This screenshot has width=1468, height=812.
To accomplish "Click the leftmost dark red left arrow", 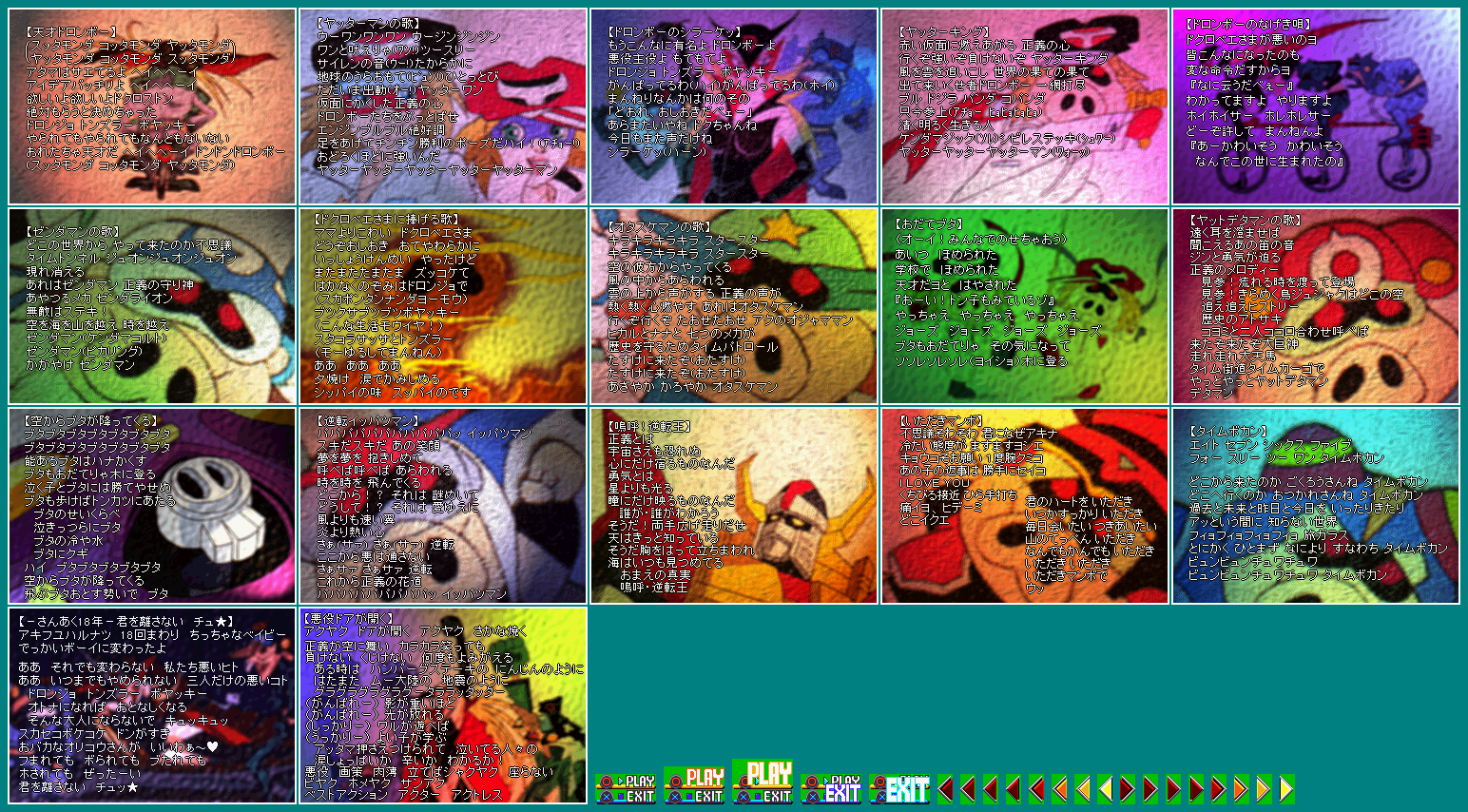I will tap(945, 789).
